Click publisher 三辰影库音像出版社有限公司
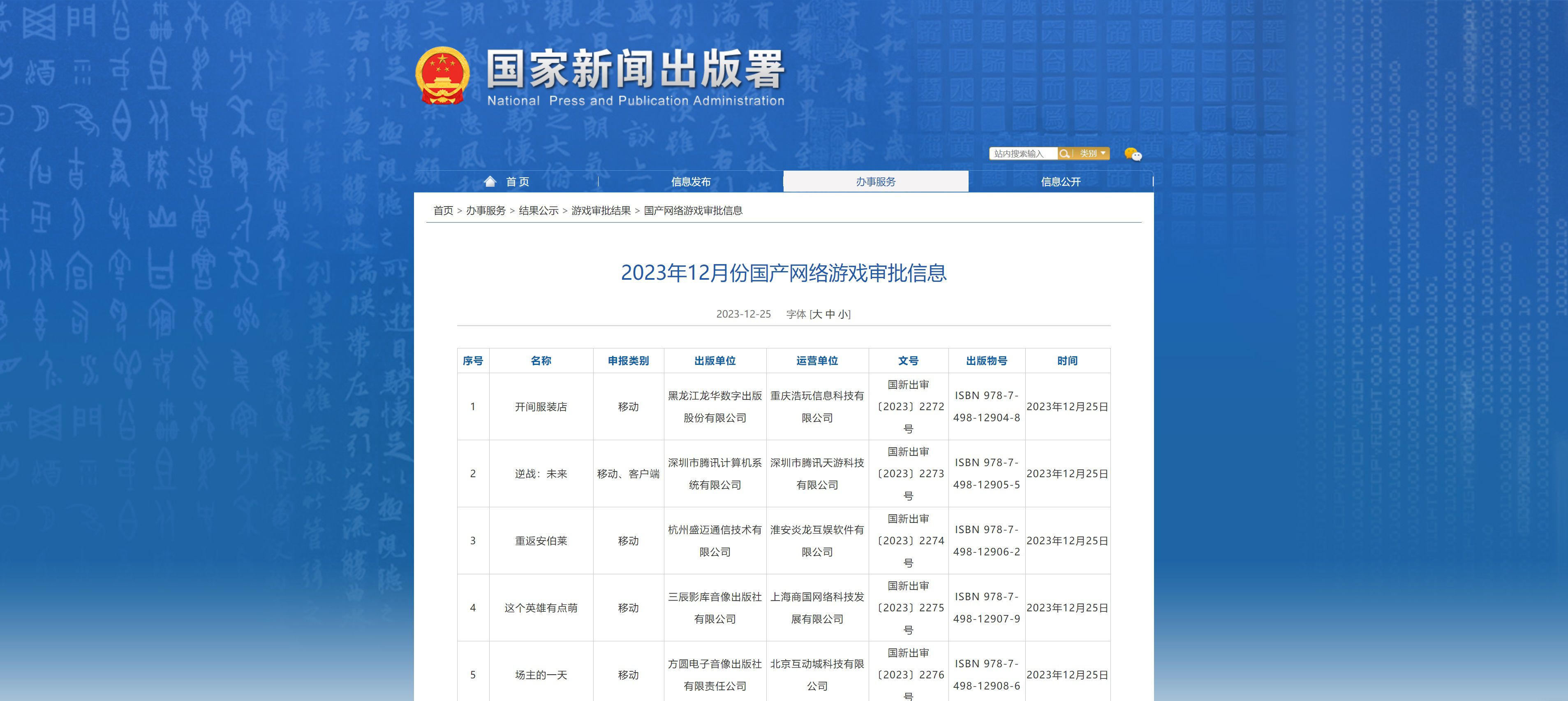Viewport: 1568px width, 701px height. (715, 608)
